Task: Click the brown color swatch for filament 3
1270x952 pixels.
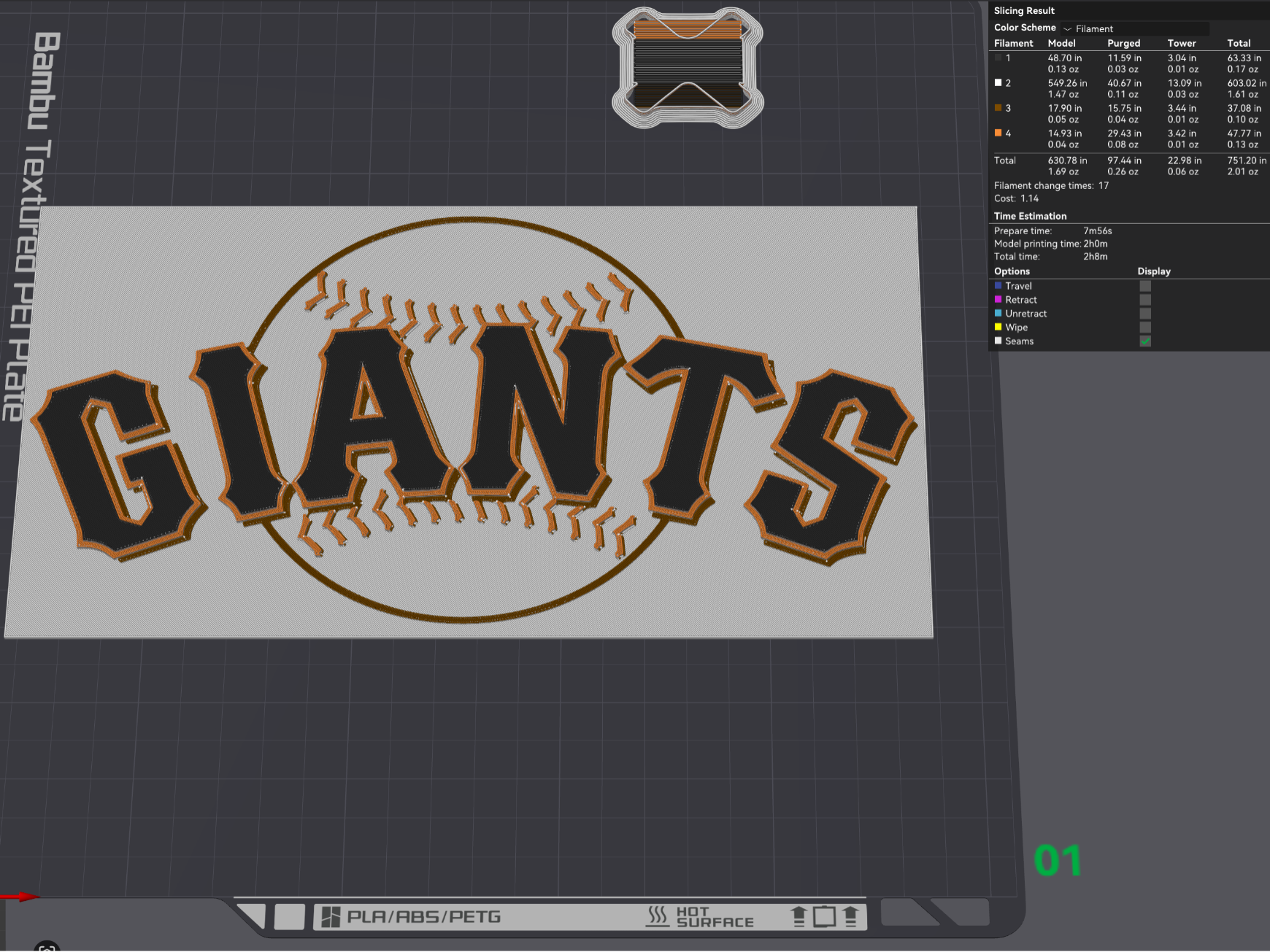Action: [x=998, y=108]
